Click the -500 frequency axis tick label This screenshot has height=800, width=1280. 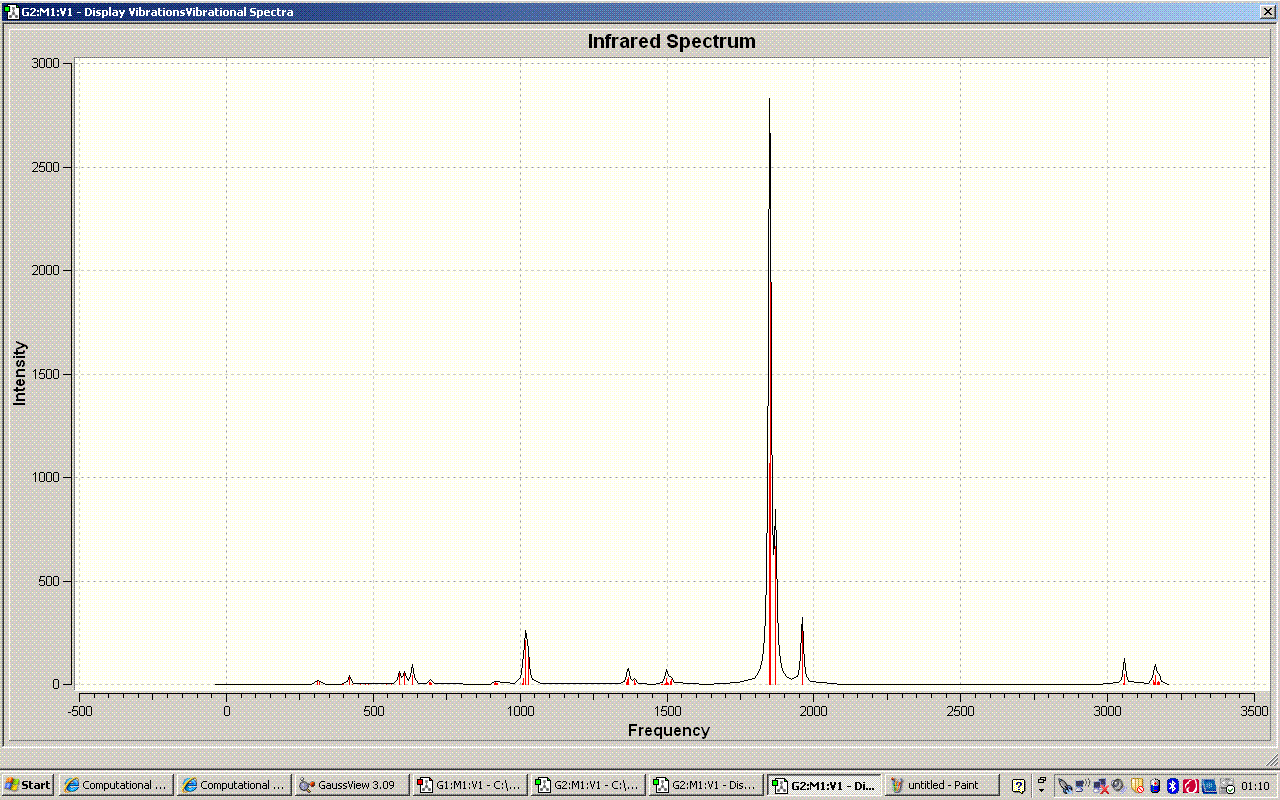coord(80,711)
